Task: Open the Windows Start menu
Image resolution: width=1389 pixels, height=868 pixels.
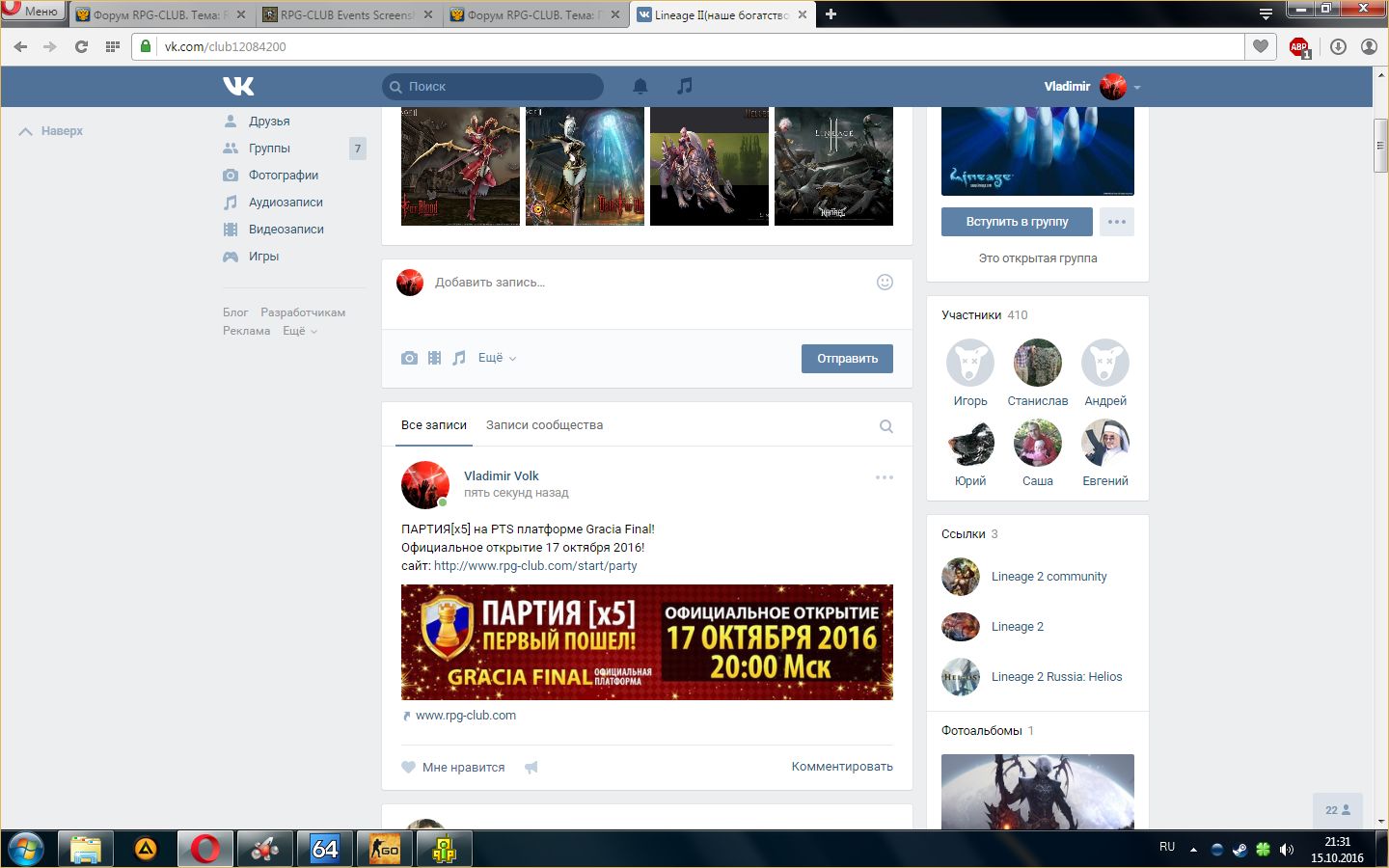Action: click(x=26, y=849)
